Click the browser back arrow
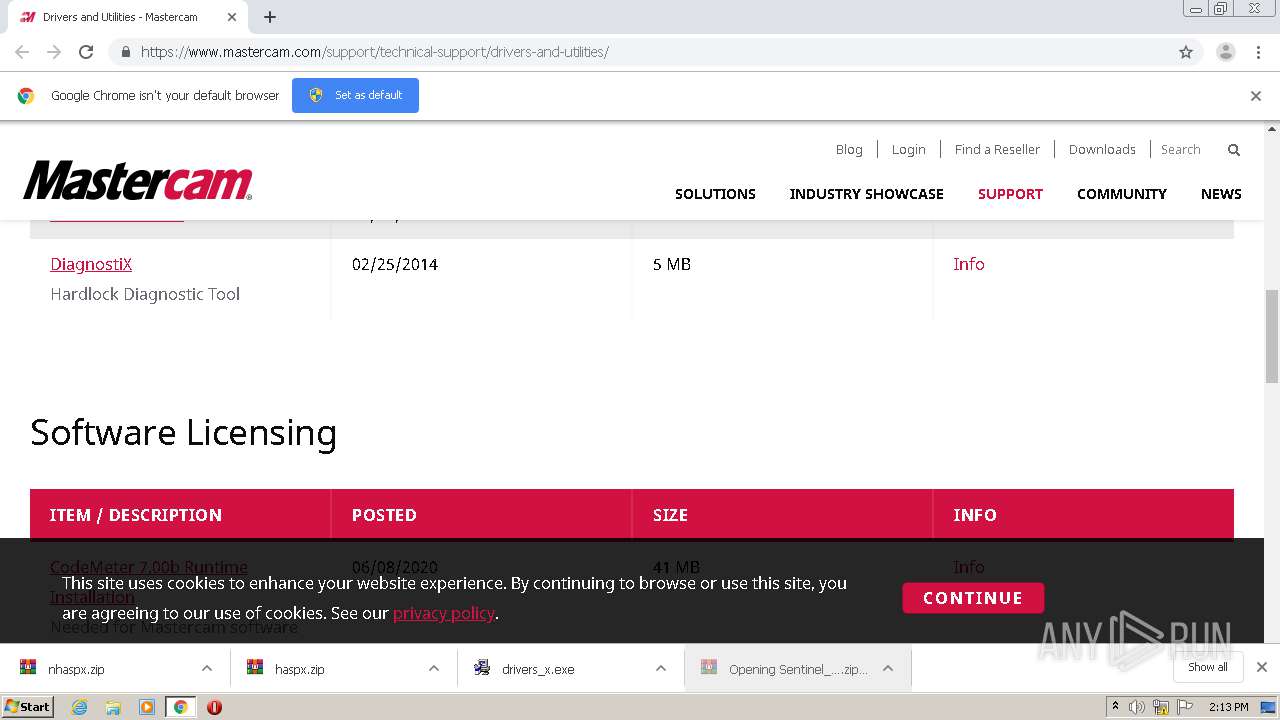1280x720 pixels. point(22,52)
